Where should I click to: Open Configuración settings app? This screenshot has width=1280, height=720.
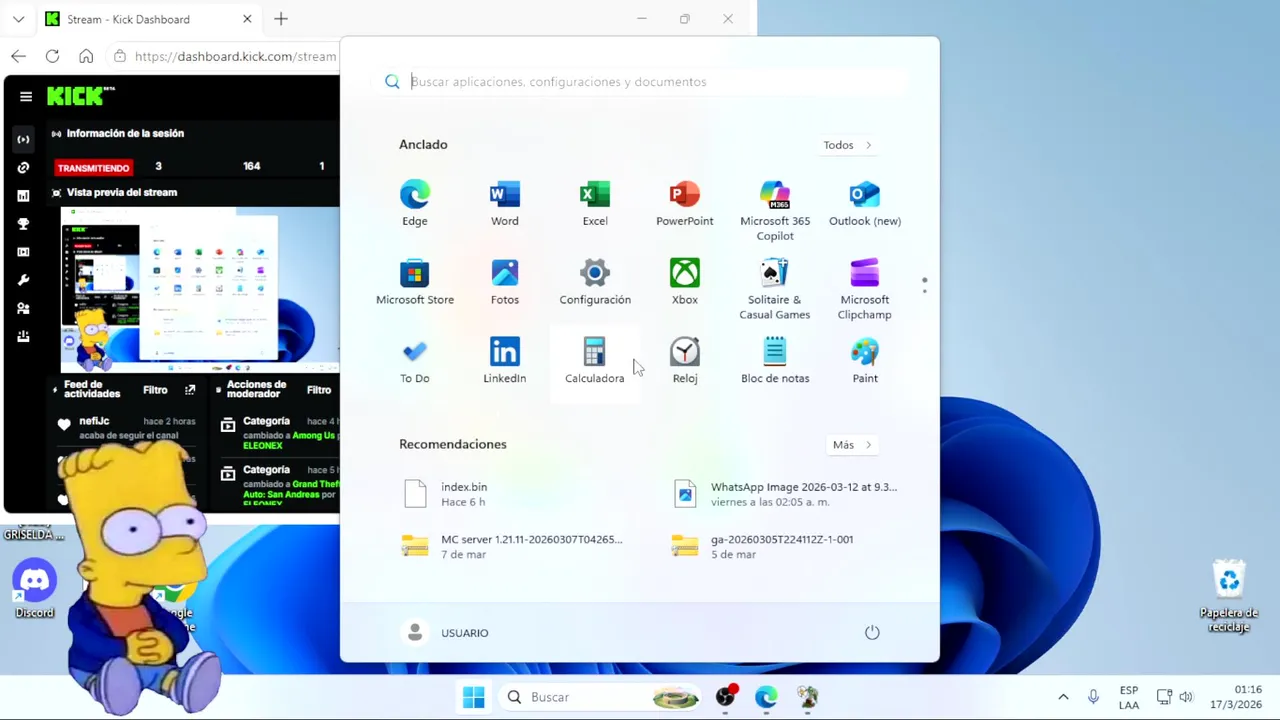[594, 282]
